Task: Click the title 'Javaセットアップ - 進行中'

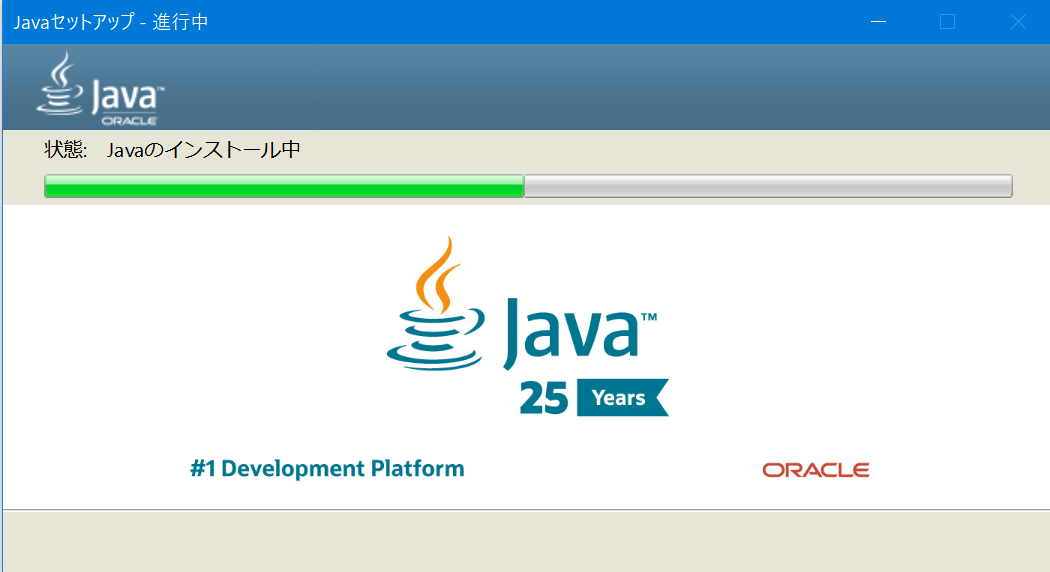Action: point(111,22)
